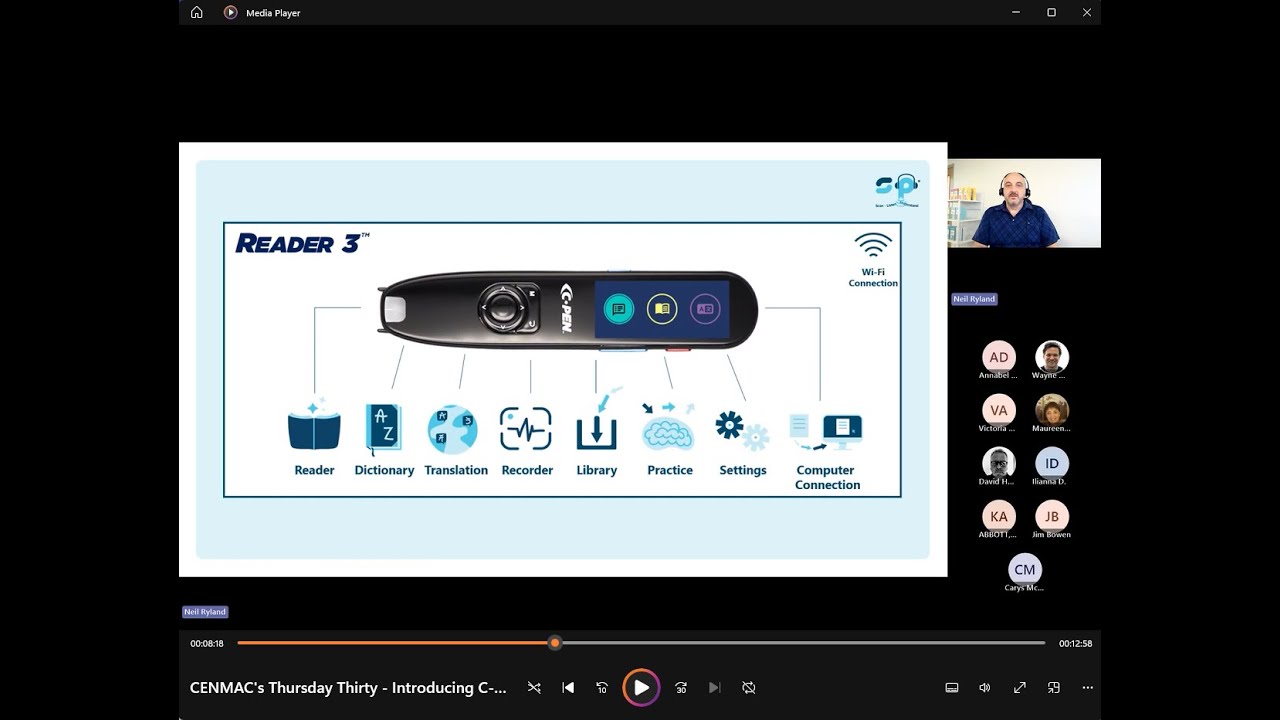This screenshot has height=720, width=1280.
Task: Skip back 10 seconds
Action: coord(602,688)
